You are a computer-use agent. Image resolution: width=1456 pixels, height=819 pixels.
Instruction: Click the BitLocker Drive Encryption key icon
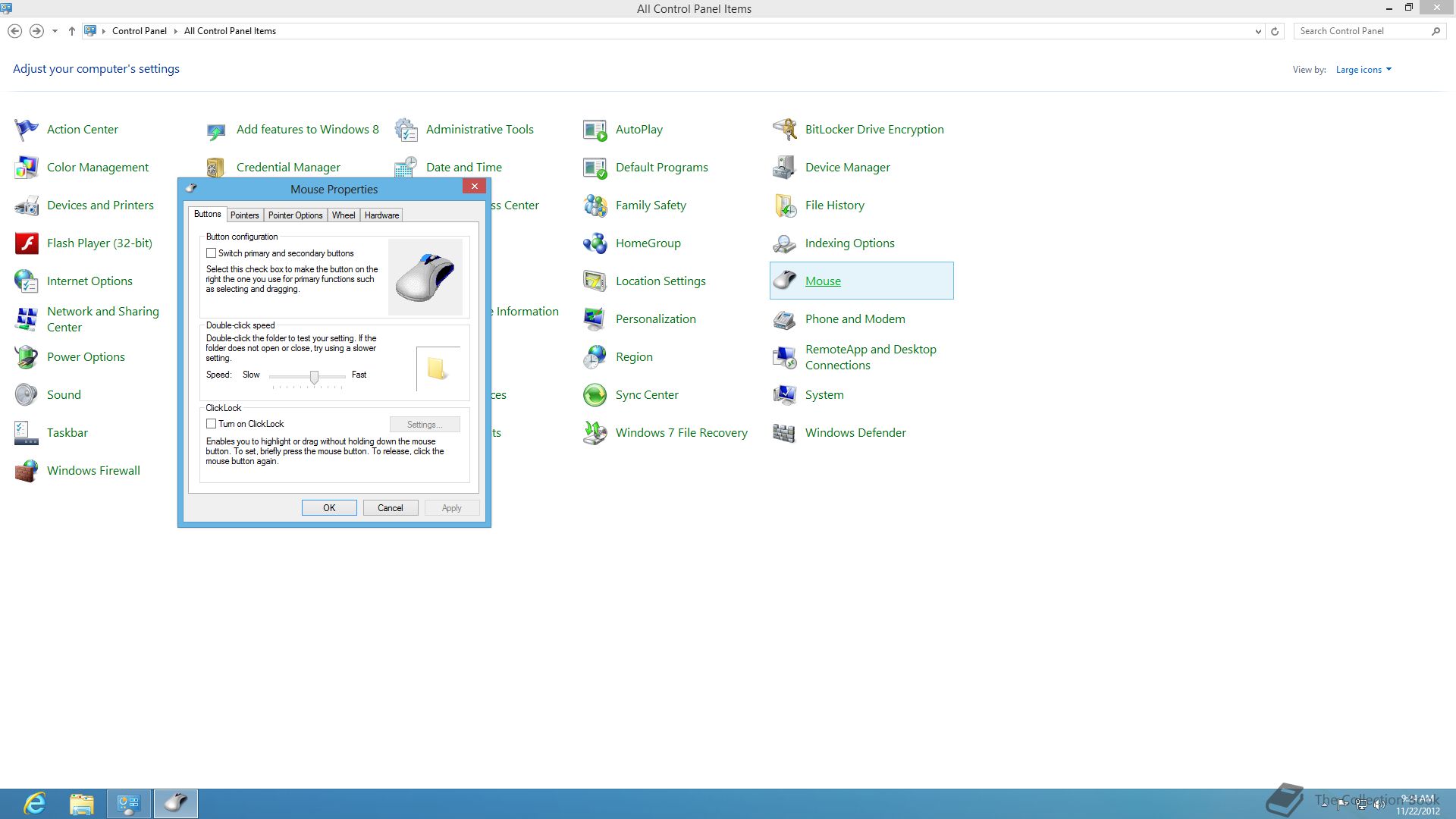[785, 130]
